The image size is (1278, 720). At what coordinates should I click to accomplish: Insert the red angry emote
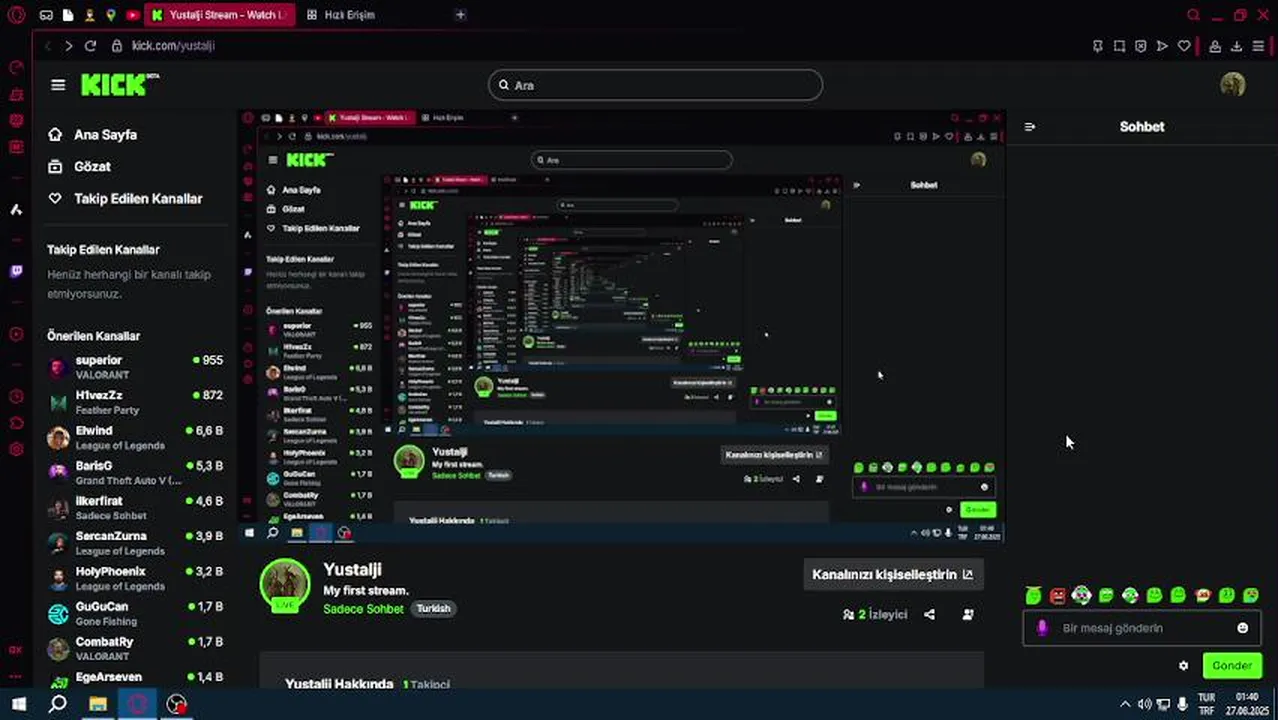coord(1057,596)
